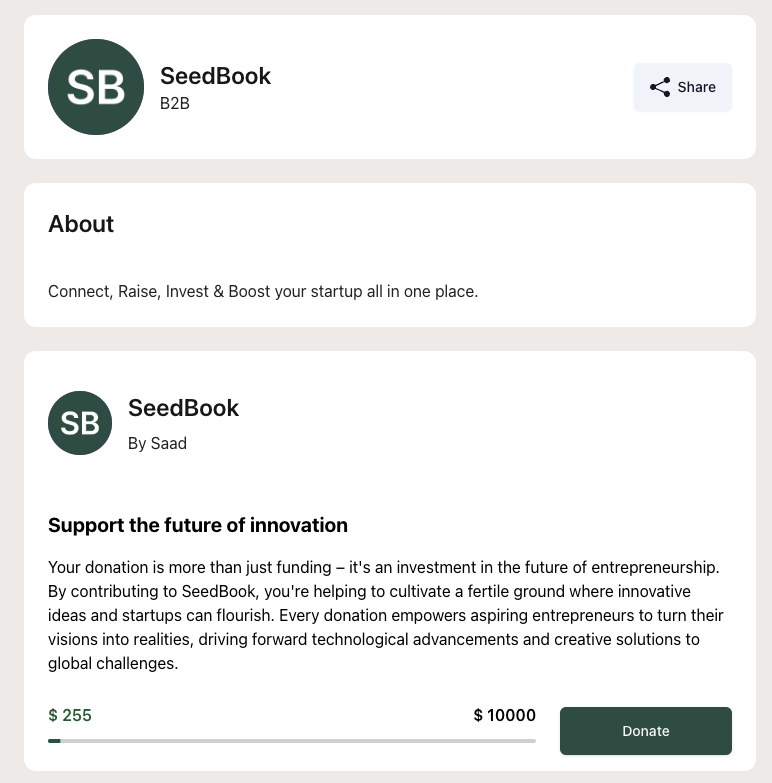Click the Donate button
This screenshot has width=772, height=783.
point(646,731)
